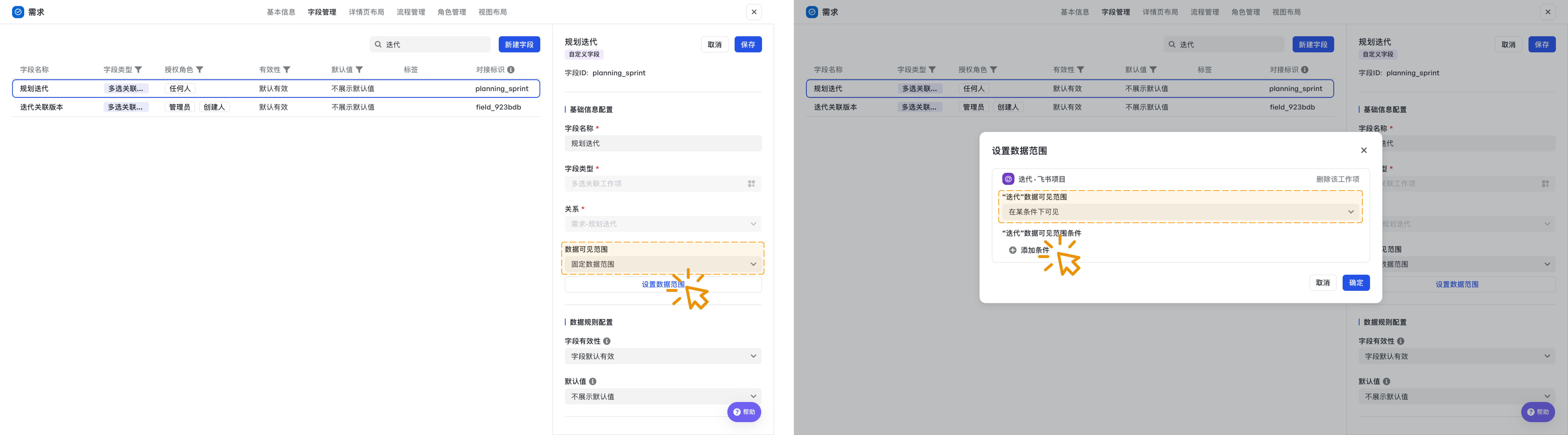Focus the 迭代 search field in left screenshot
Screen dimensions: 1568x435
coord(430,45)
